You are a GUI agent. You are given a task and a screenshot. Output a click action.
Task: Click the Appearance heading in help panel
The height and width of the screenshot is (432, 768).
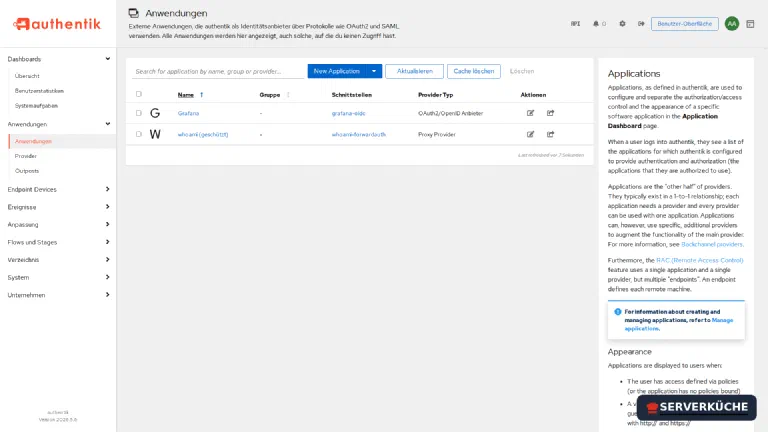pyautogui.click(x=629, y=352)
